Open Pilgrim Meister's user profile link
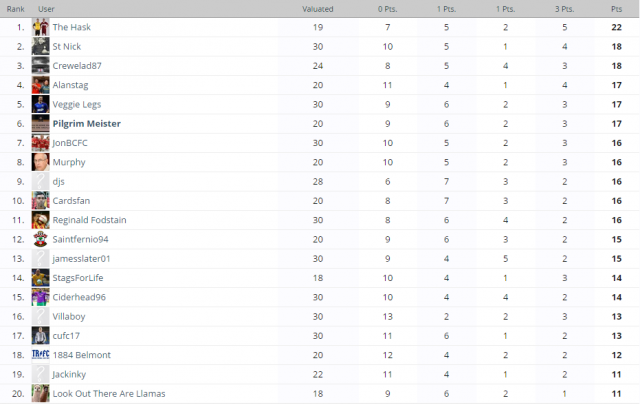Viewport: 640px width, 404px height. [x=87, y=124]
